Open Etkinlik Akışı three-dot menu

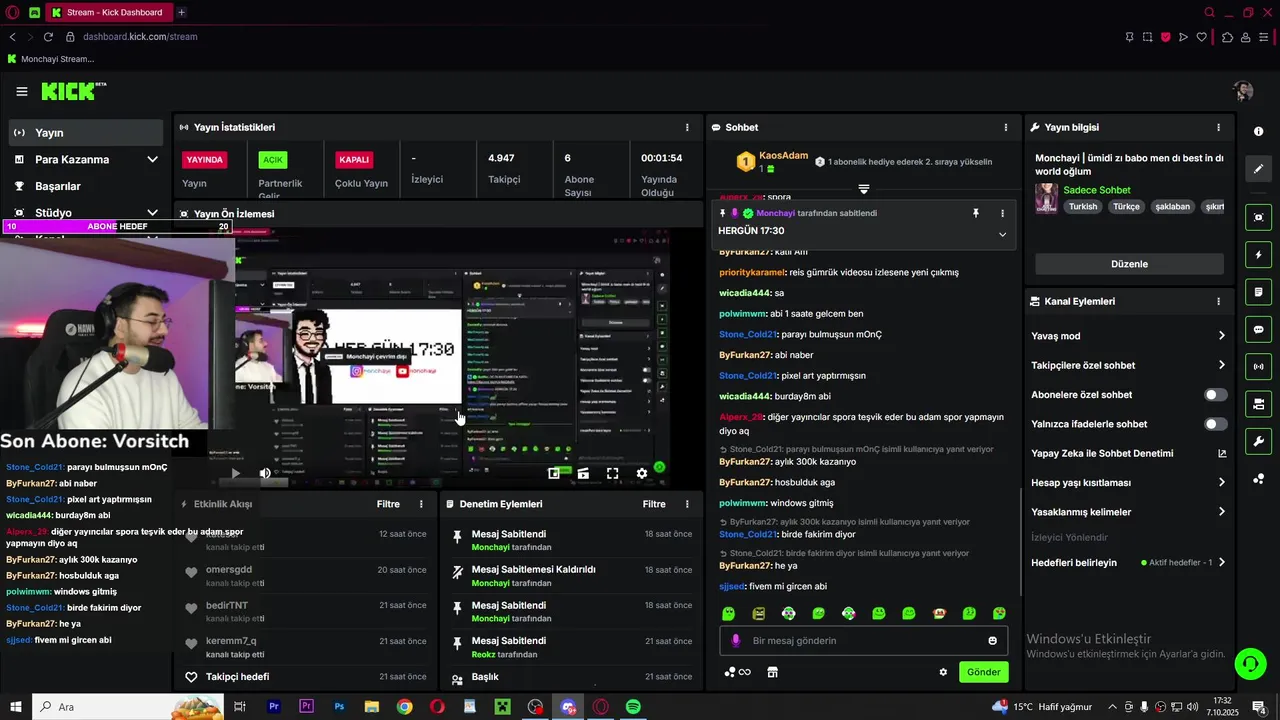pos(421,504)
